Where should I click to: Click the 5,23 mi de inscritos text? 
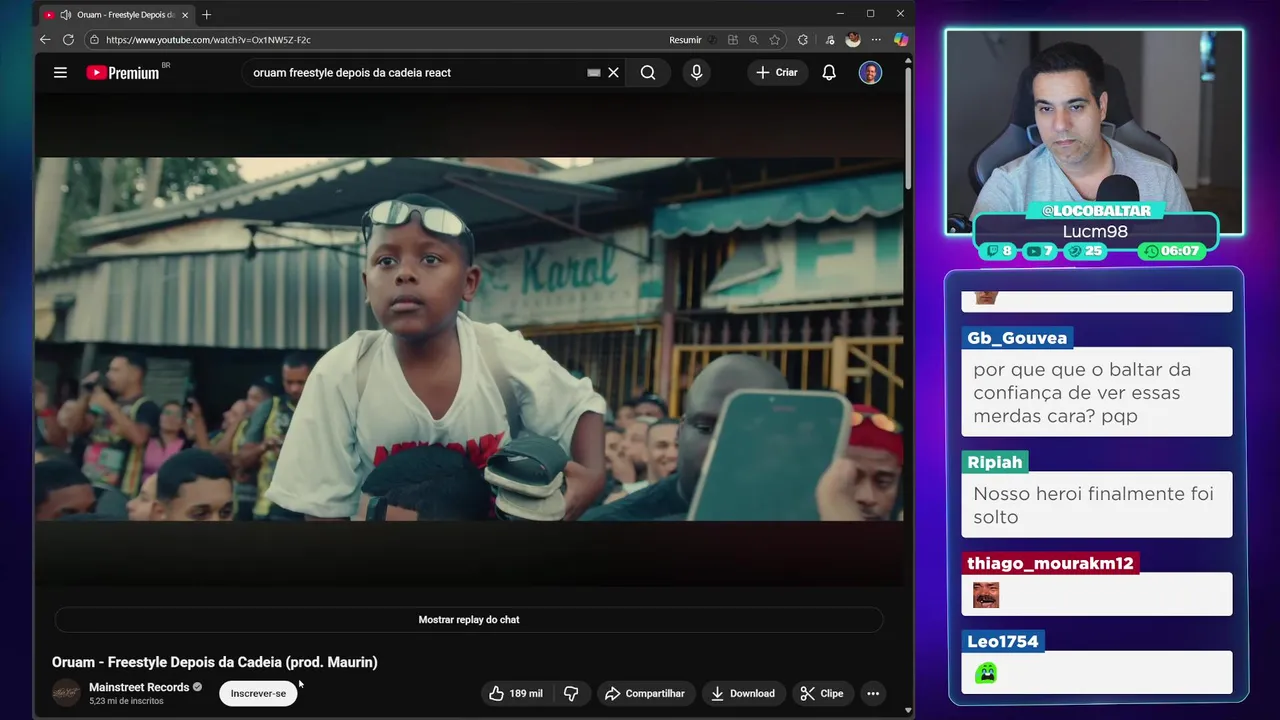point(126,701)
